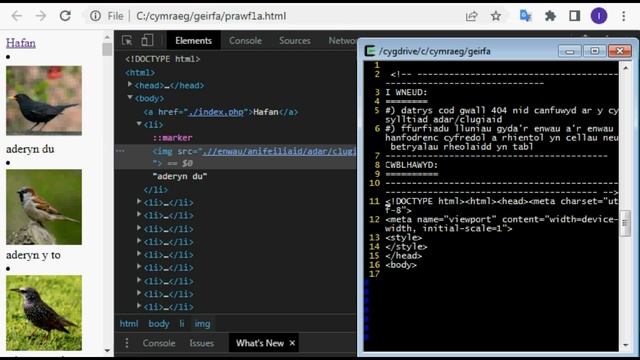640x360 pixels.
Task: Go back with the browser Back arrow
Action: [17, 16]
